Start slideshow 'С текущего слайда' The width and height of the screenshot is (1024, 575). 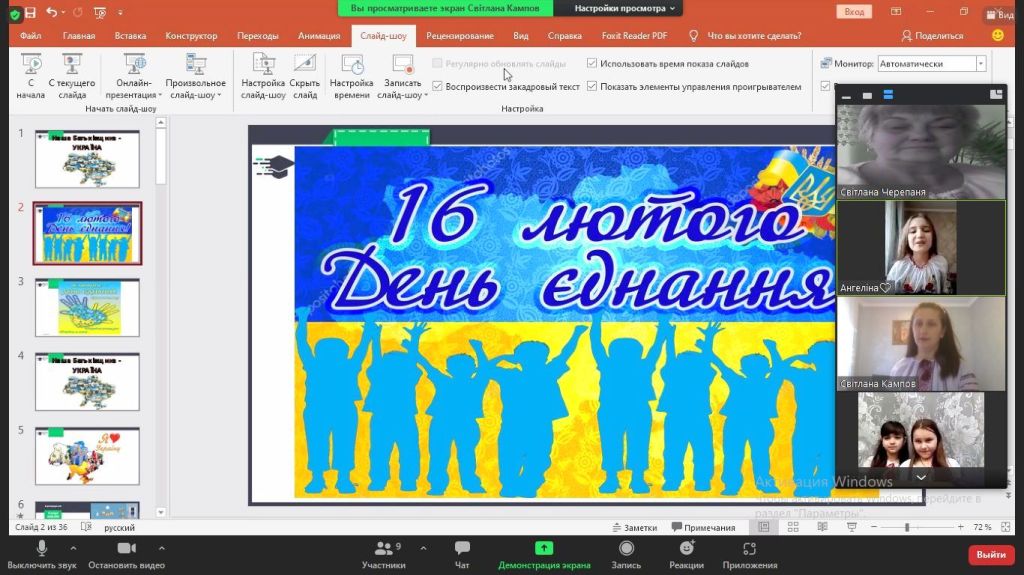coord(72,66)
